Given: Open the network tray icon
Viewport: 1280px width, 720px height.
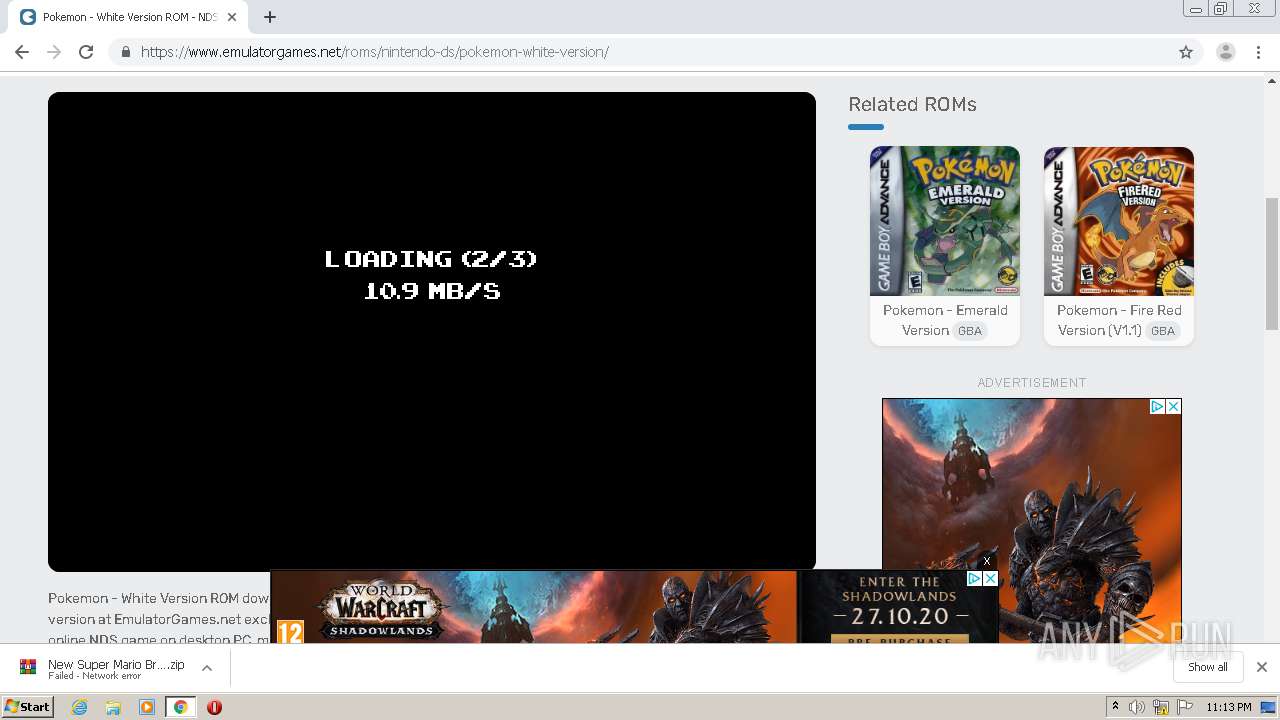Looking at the screenshot, I should (x=1161, y=707).
